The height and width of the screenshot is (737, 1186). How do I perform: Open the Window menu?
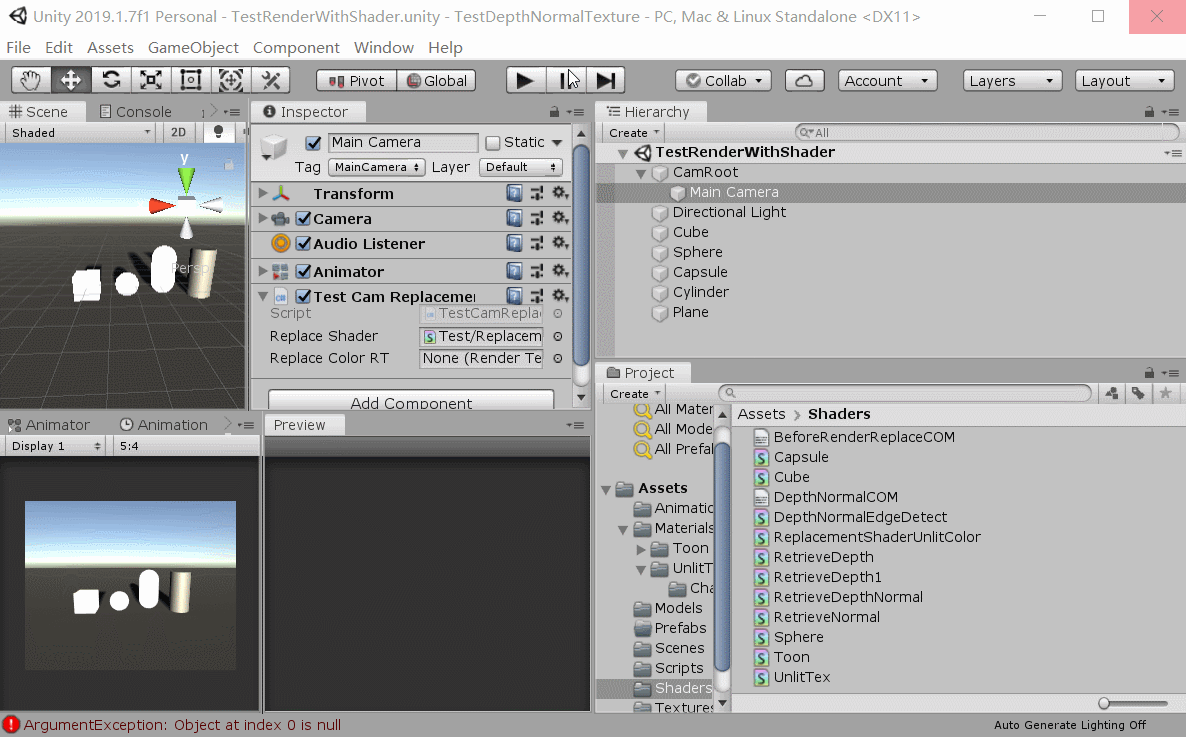tap(383, 48)
